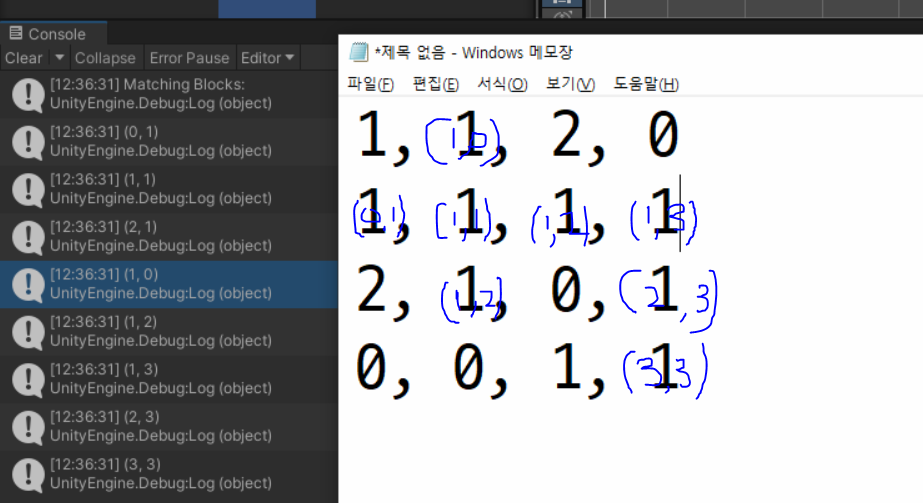Image resolution: width=923 pixels, height=503 pixels.
Task: Click the Console tab icon
Action: [16, 34]
